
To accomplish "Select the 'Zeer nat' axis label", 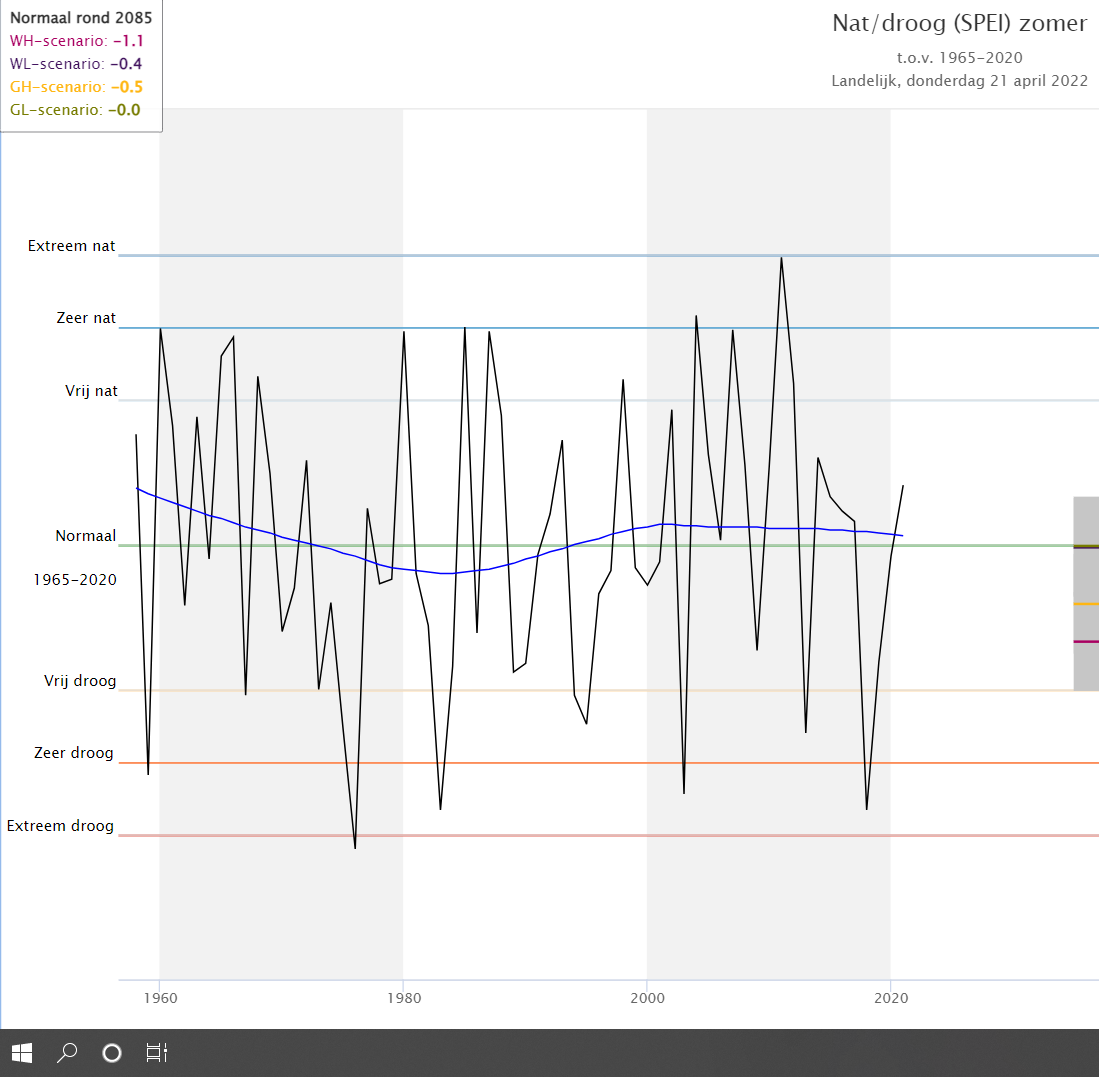I will tap(86, 318).
